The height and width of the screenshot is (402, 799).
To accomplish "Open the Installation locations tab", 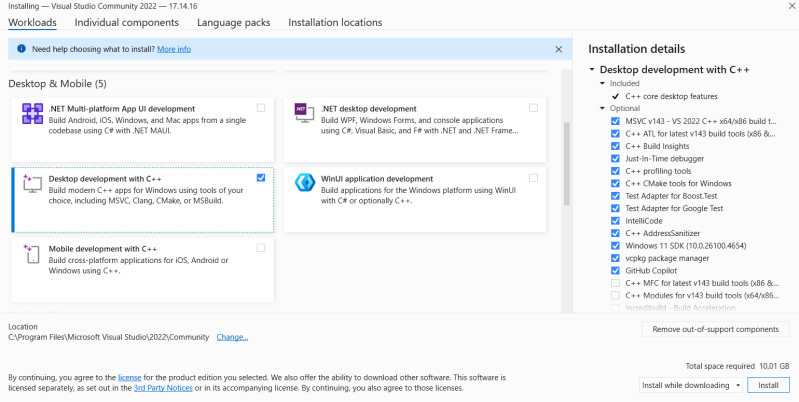I will [335, 22].
